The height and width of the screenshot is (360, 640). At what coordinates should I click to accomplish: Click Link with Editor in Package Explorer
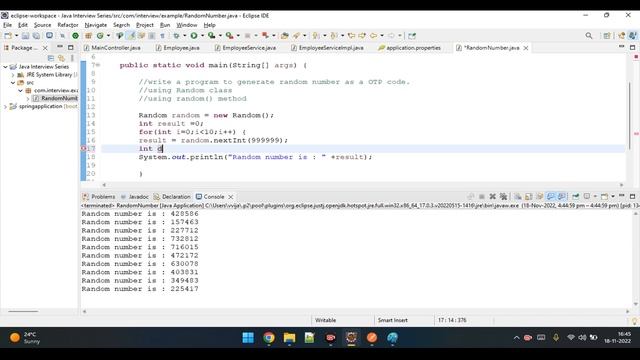point(61,58)
